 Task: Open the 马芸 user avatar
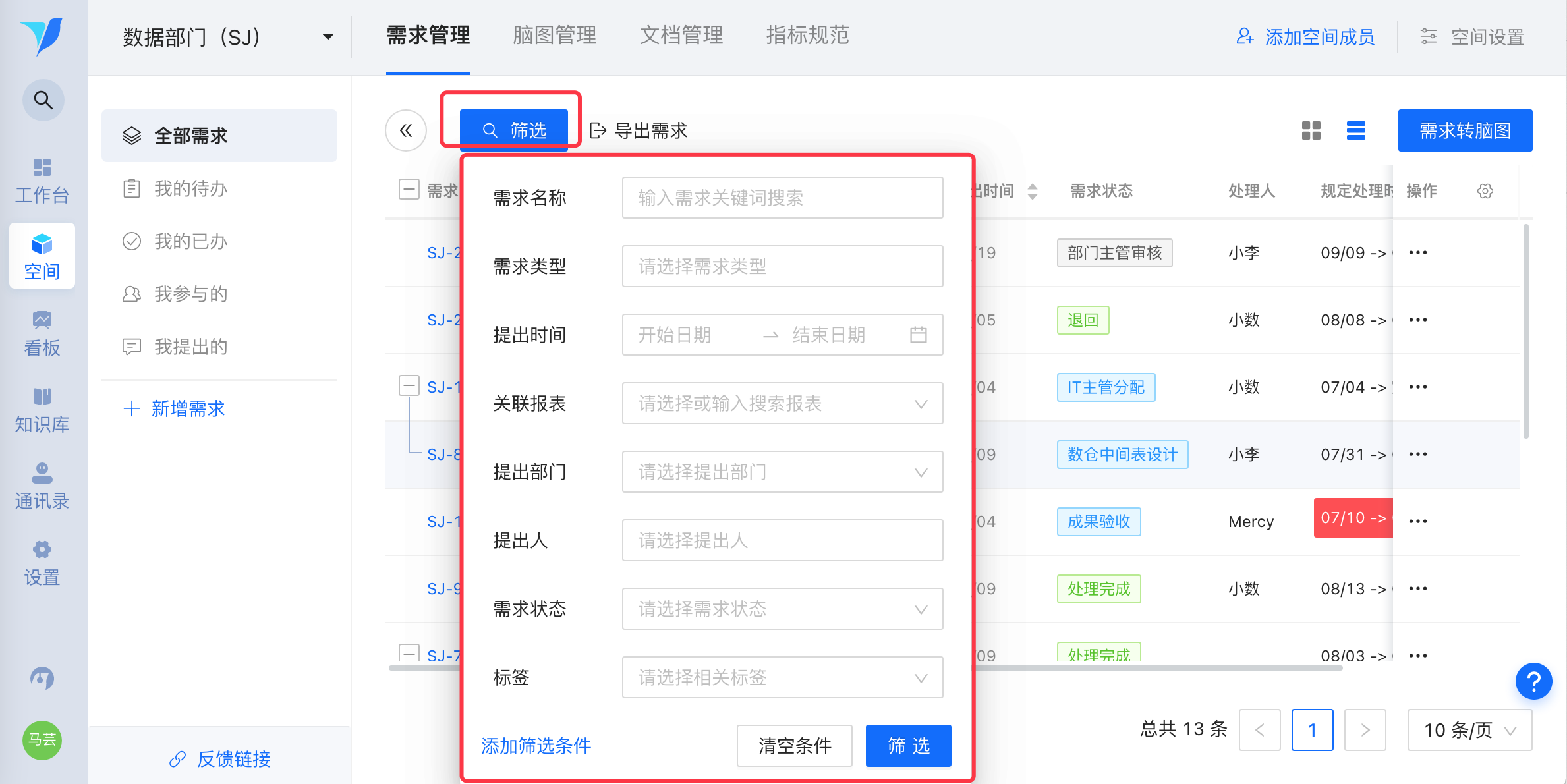[x=42, y=740]
